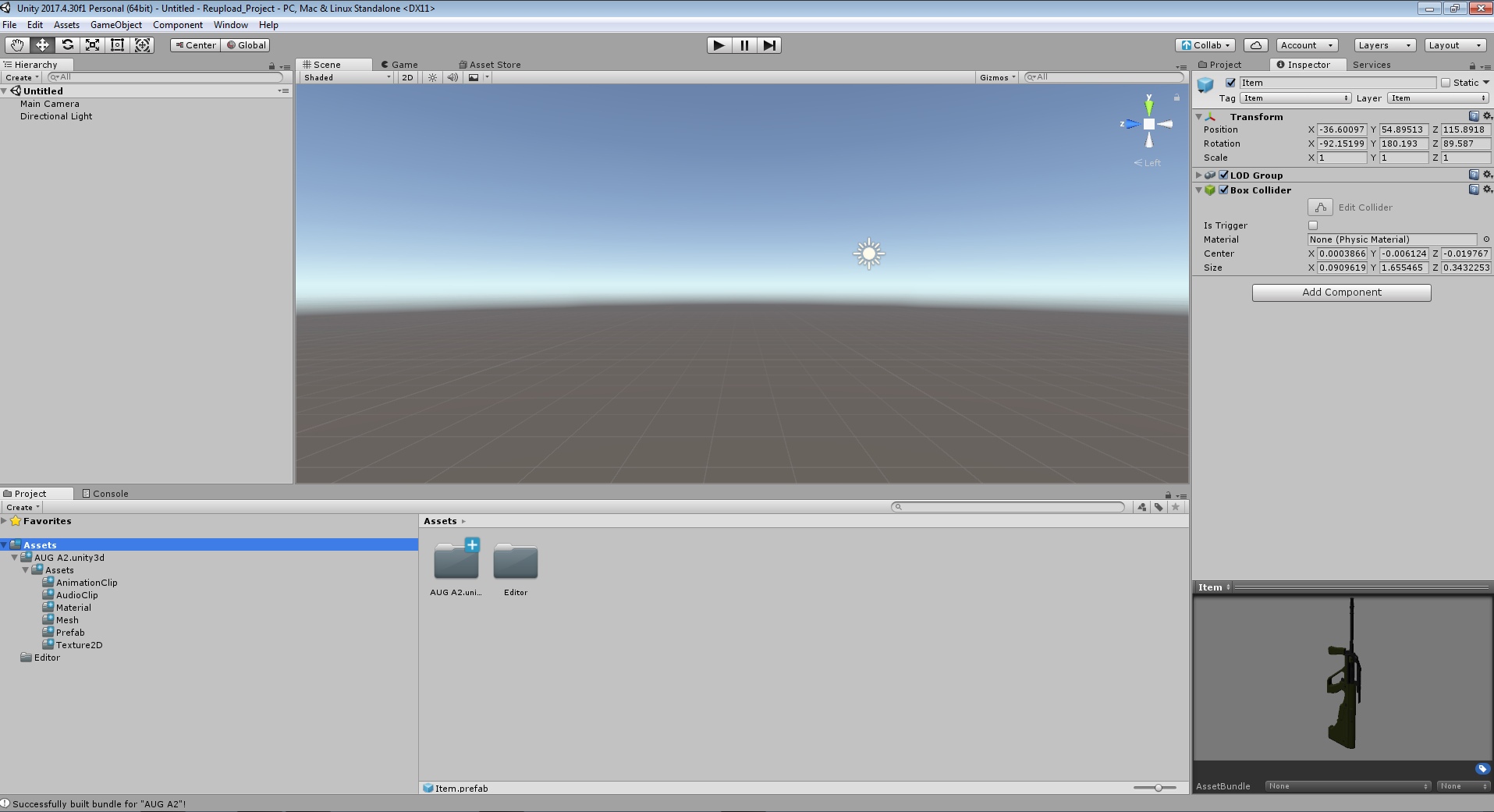Open AssetBundle name dropdown
1494x812 pixels.
coord(1348,786)
